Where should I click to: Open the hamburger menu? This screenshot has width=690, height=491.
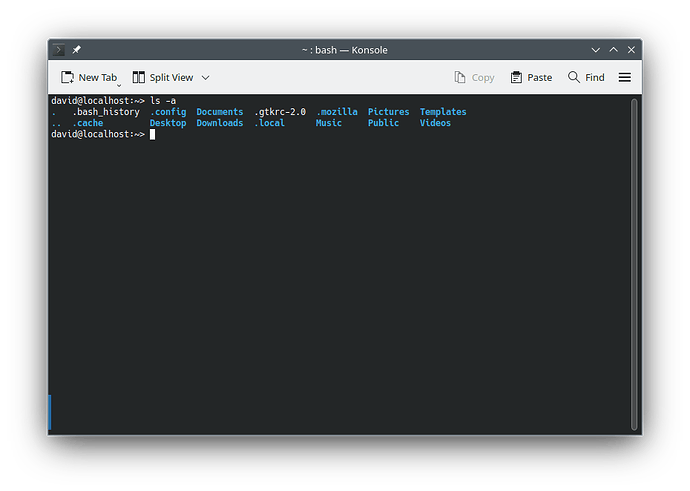tap(625, 78)
